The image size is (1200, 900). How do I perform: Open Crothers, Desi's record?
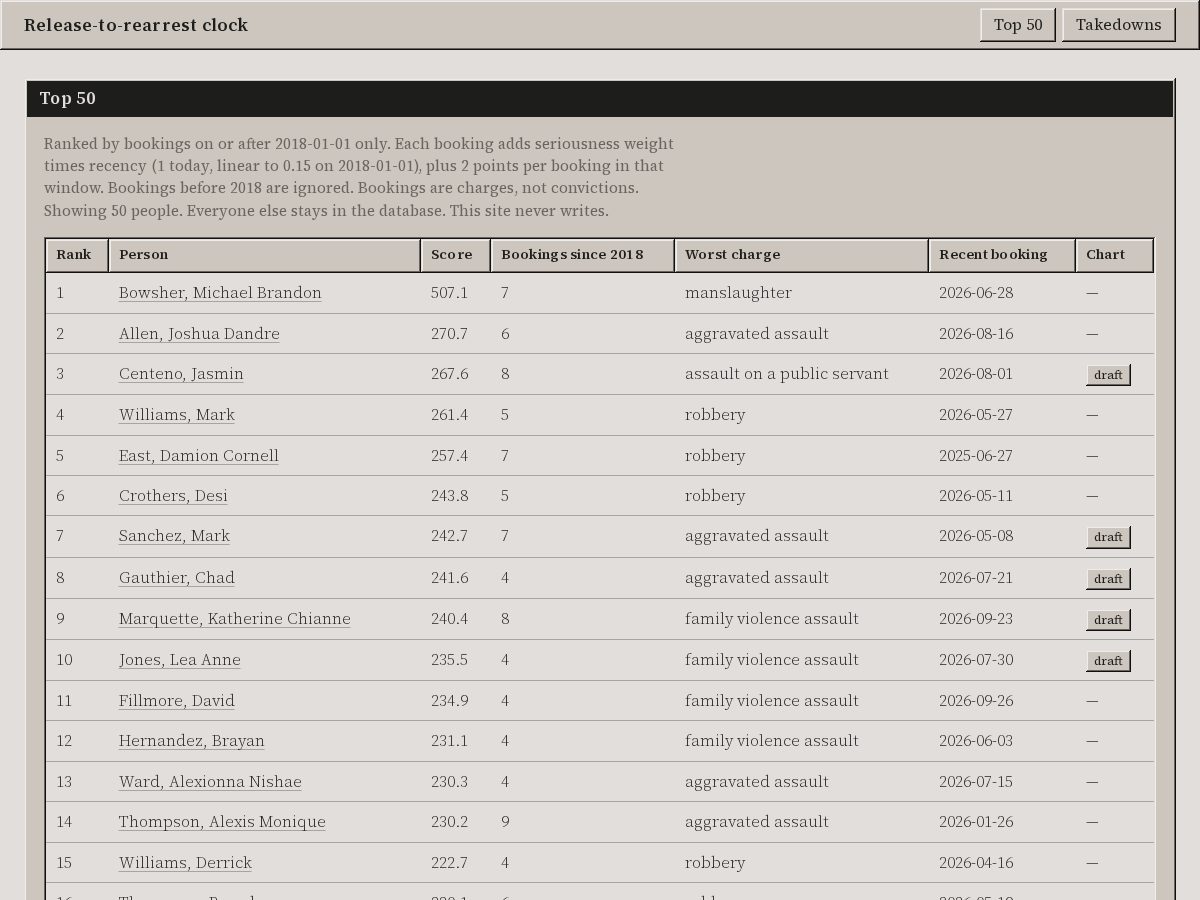click(x=173, y=496)
